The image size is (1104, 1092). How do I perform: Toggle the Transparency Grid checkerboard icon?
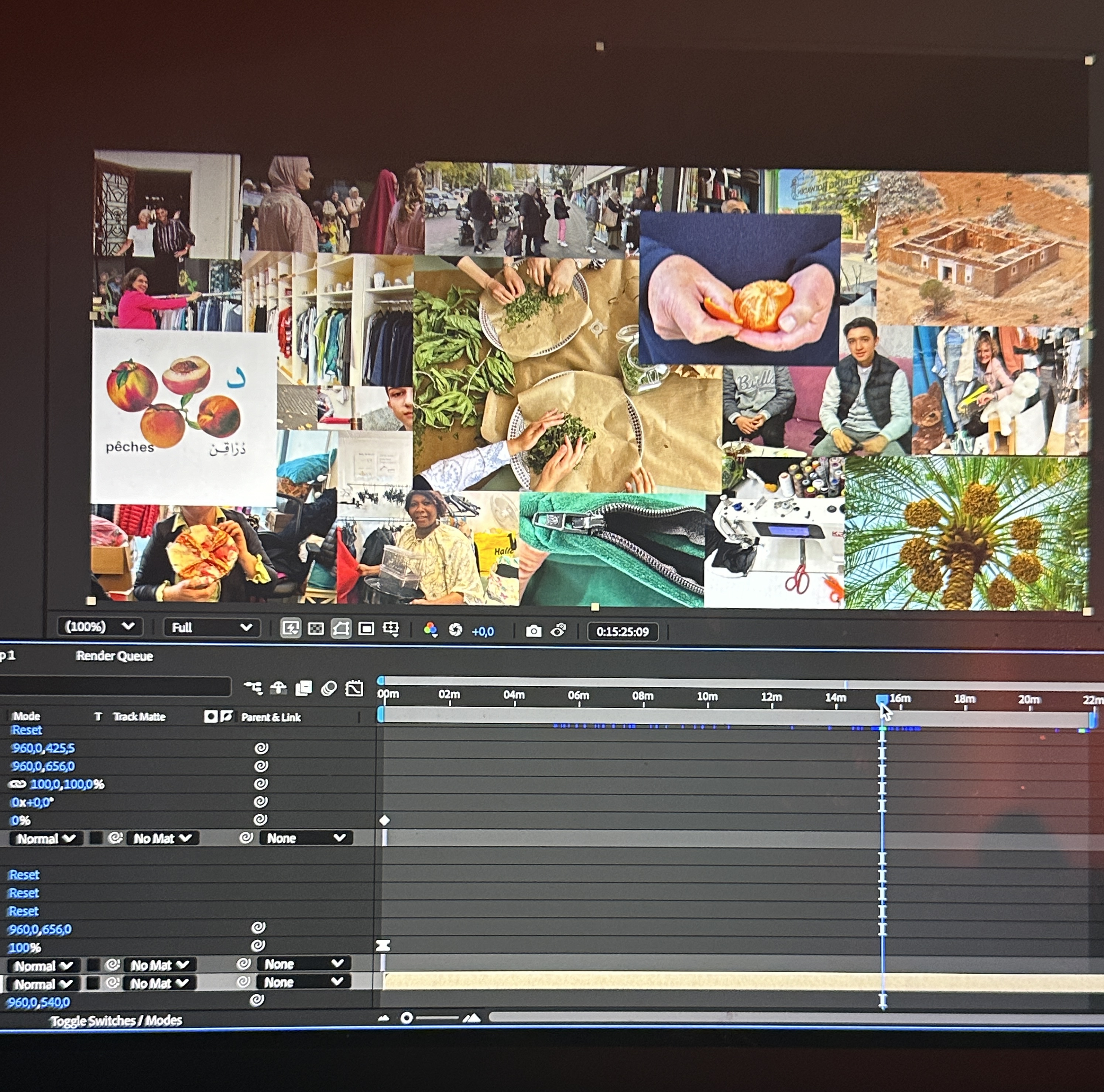(315, 629)
